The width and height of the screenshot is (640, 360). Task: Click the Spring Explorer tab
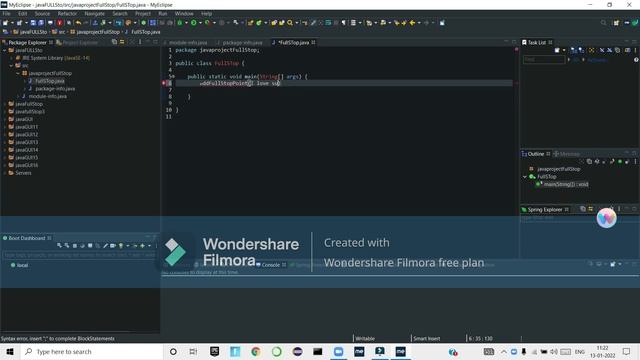(544, 209)
